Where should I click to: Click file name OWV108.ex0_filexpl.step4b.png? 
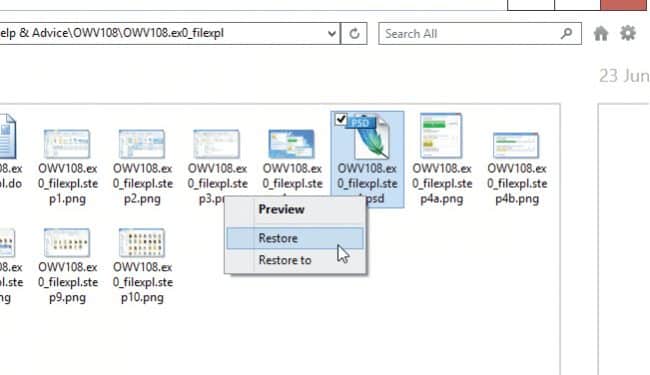[517, 184]
